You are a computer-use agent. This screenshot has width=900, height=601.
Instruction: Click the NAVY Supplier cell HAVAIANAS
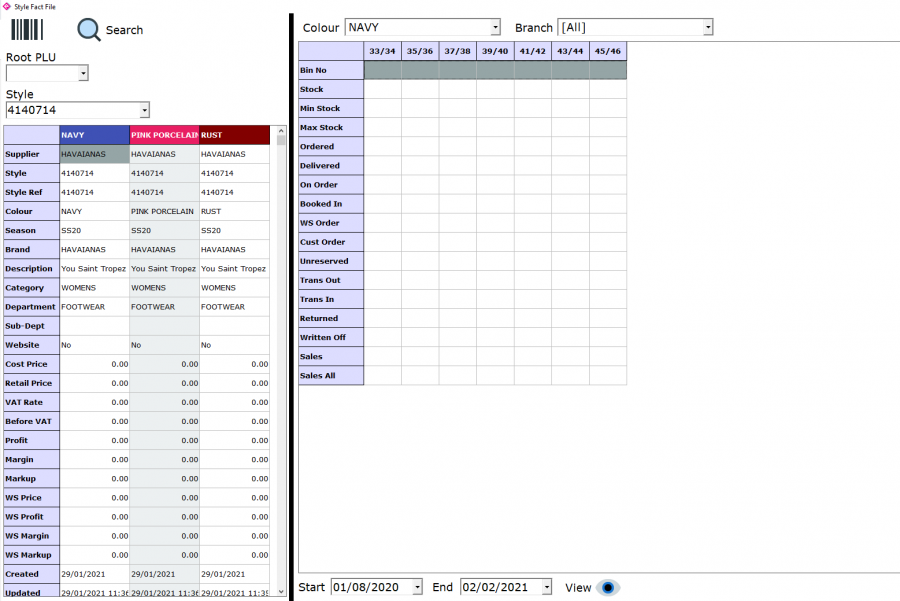coord(95,154)
